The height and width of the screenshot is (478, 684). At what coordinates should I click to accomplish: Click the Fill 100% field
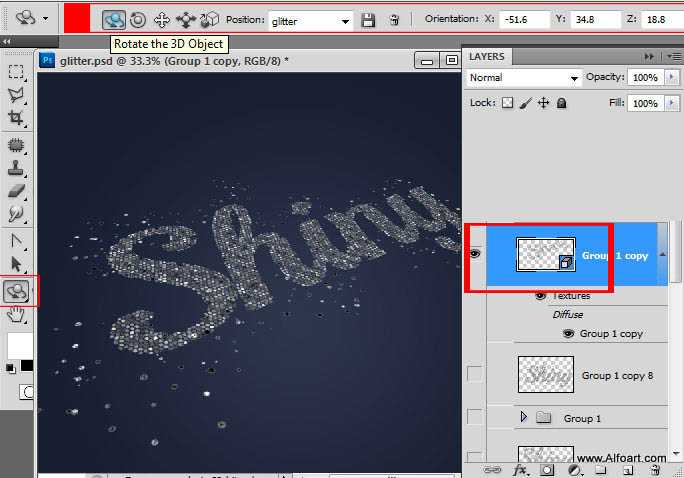click(646, 103)
